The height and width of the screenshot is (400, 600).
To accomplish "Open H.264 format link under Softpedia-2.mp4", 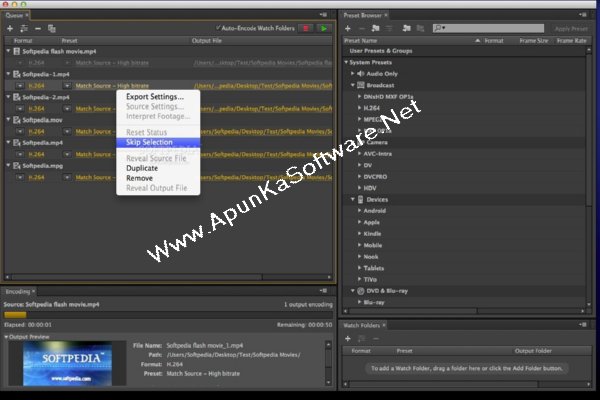I will coord(36,109).
